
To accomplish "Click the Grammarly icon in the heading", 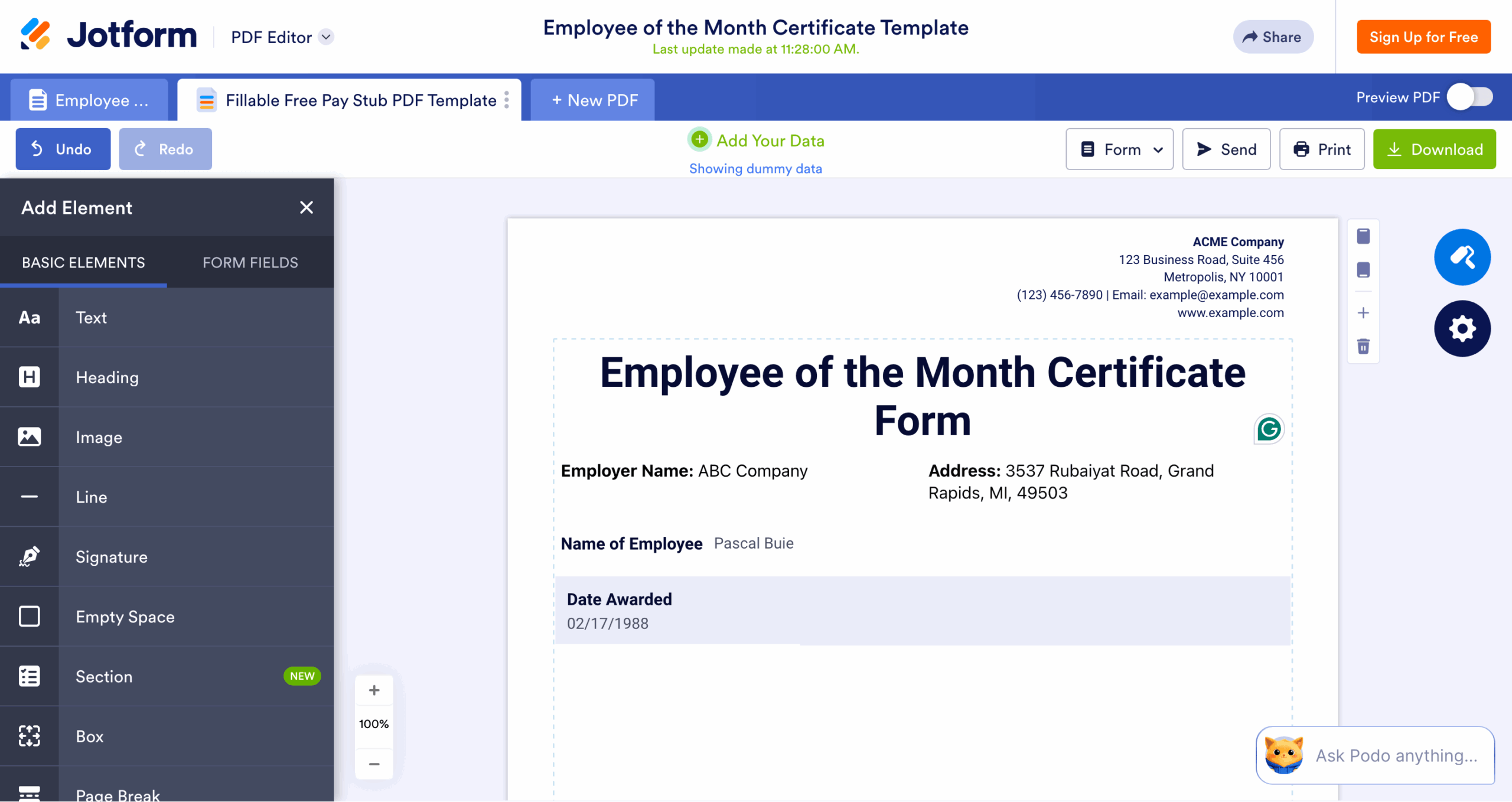I will [1269, 429].
